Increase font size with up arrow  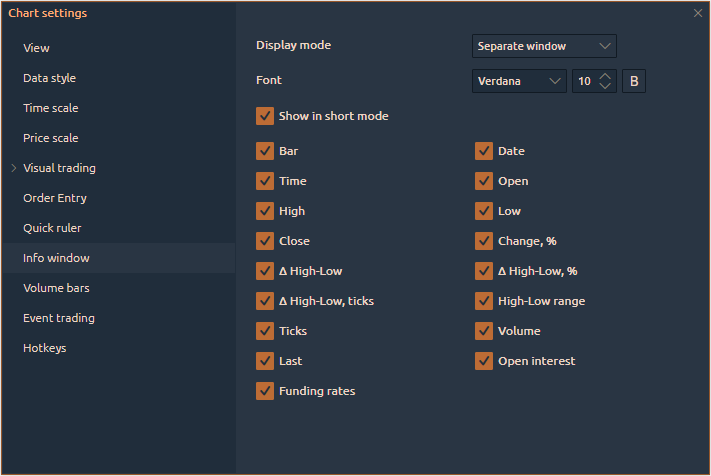pos(605,76)
